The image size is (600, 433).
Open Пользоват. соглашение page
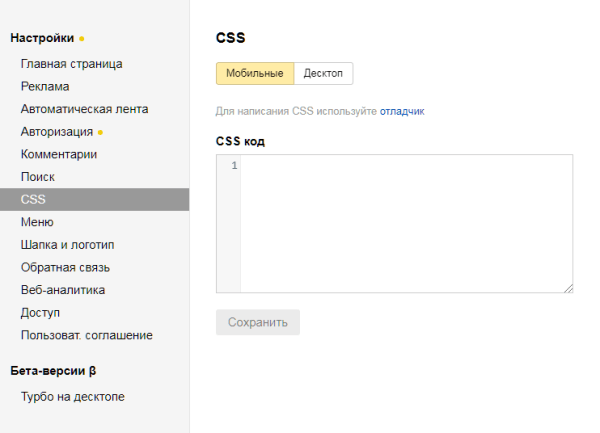click(86, 335)
